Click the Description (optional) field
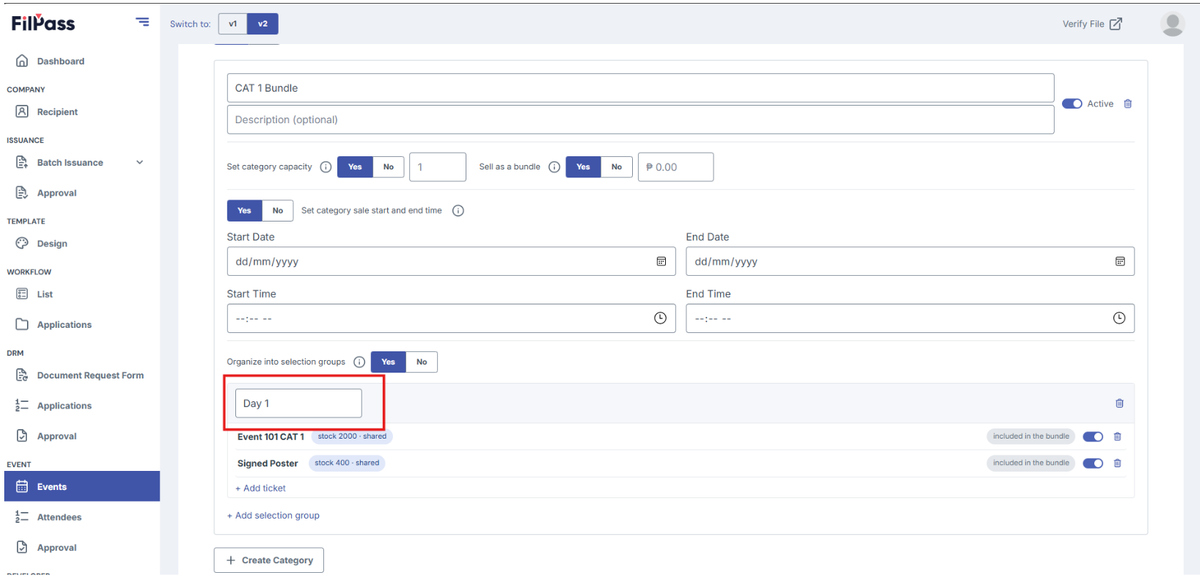Viewport: 1200px width, 578px height. (x=640, y=120)
